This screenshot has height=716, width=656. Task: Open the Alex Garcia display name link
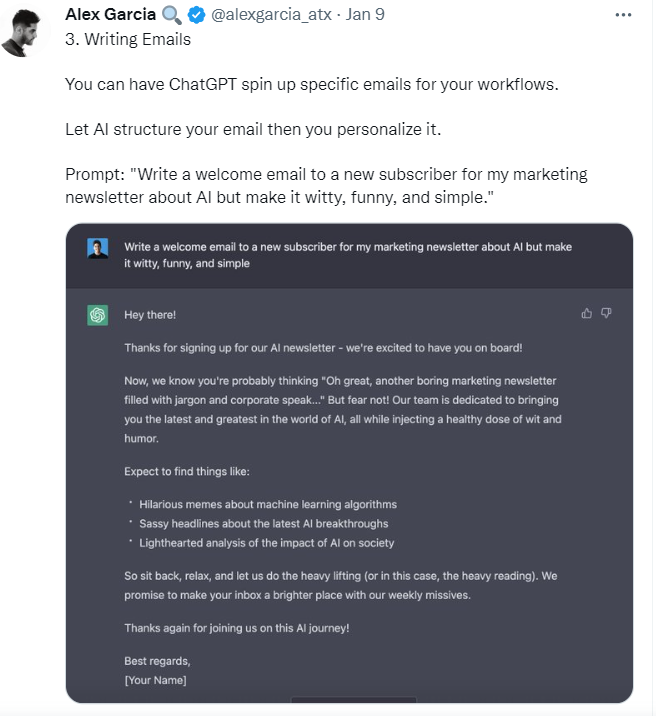(109, 16)
